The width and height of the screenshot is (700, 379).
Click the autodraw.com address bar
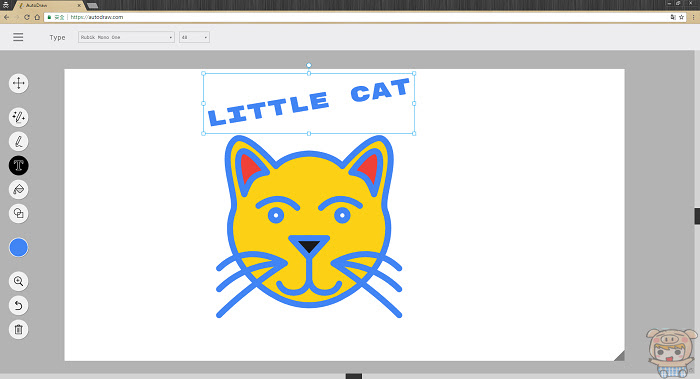(x=357, y=17)
